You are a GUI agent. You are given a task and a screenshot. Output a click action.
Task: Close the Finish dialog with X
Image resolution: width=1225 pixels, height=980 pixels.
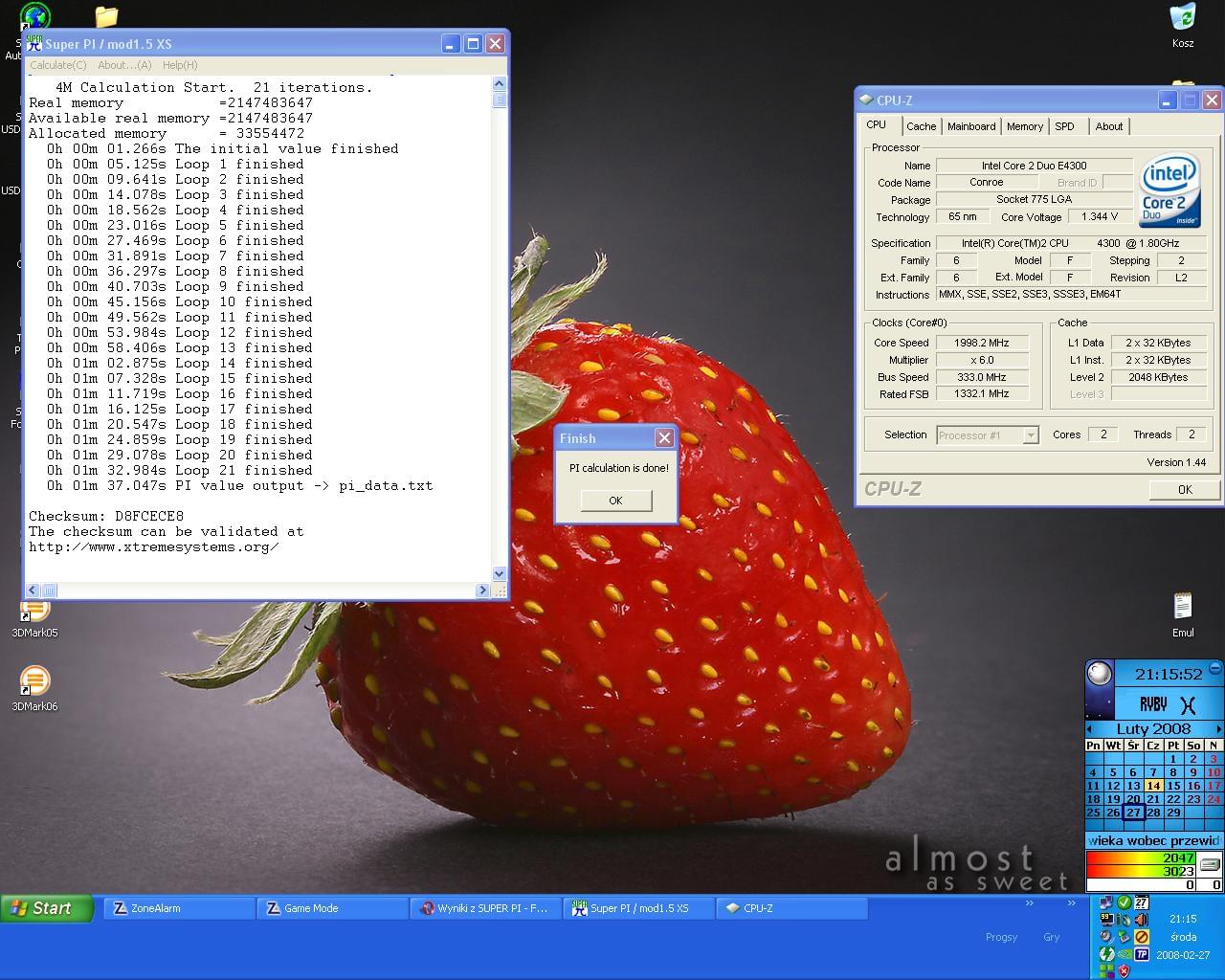point(663,438)
